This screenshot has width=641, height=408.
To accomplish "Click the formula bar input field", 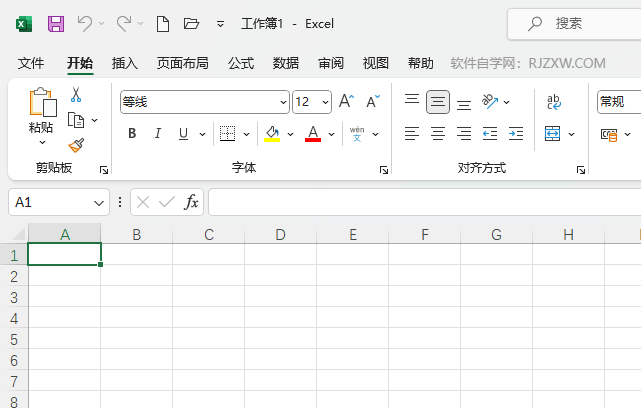I will [425, 202].
